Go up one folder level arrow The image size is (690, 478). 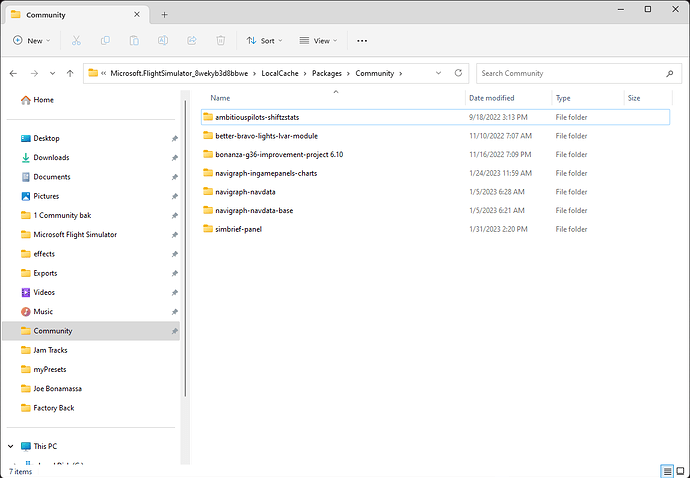70,73
